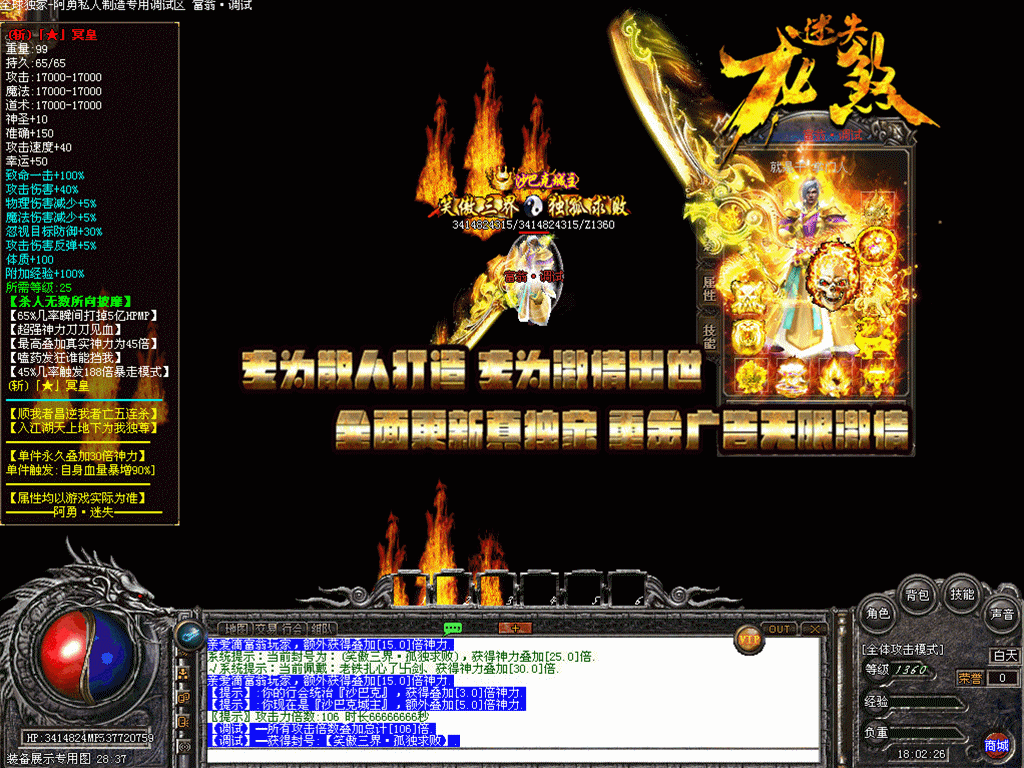
Task: Open the 商城 shop orb
Action: (996, 745)
